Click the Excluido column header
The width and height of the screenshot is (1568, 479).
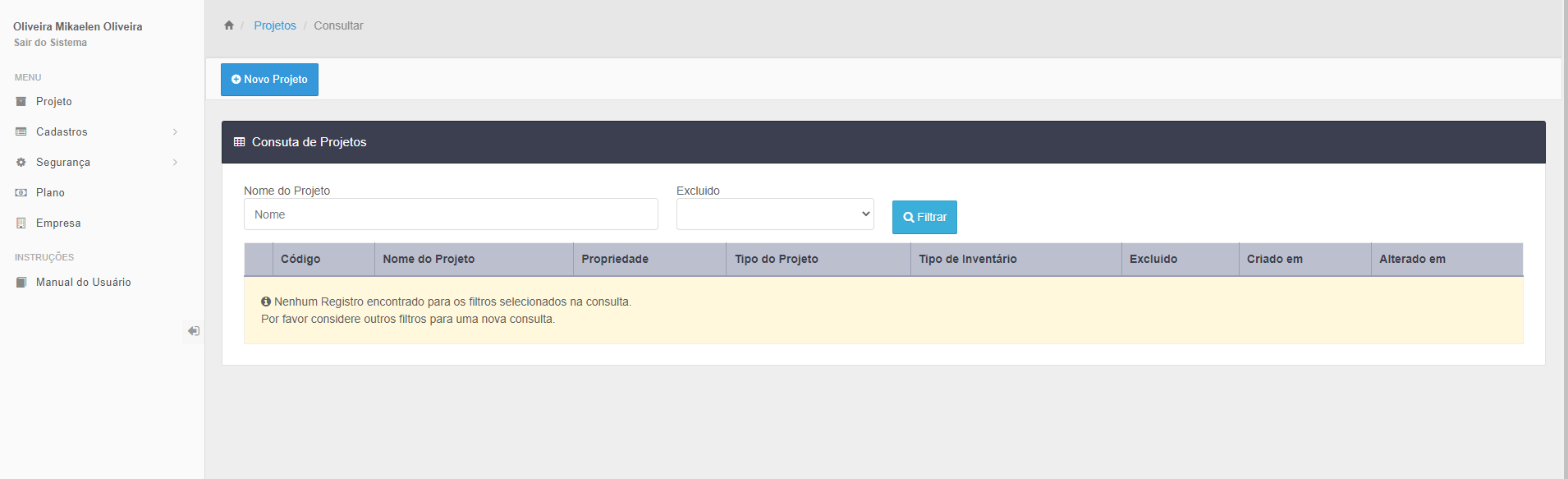(1181, 259)
